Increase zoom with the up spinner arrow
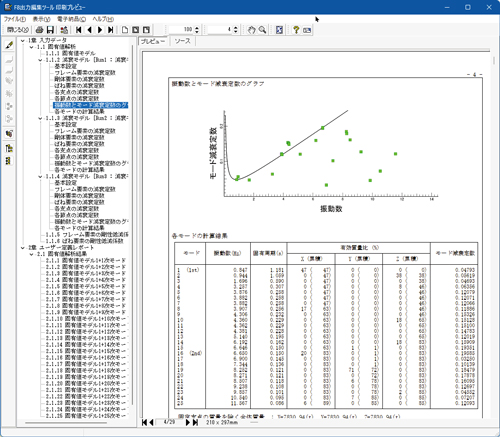Image resolution: width=500 pixels, height=437 pixels. (x=197, y=28)
